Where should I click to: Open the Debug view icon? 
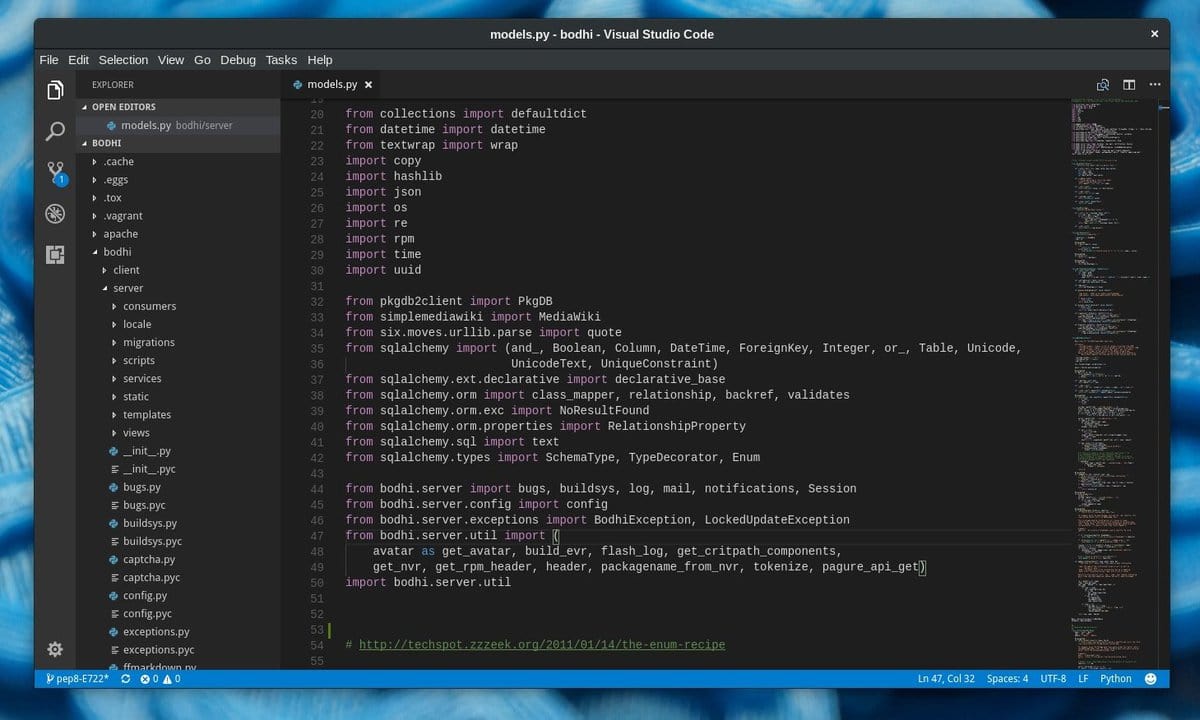point(55,213)
